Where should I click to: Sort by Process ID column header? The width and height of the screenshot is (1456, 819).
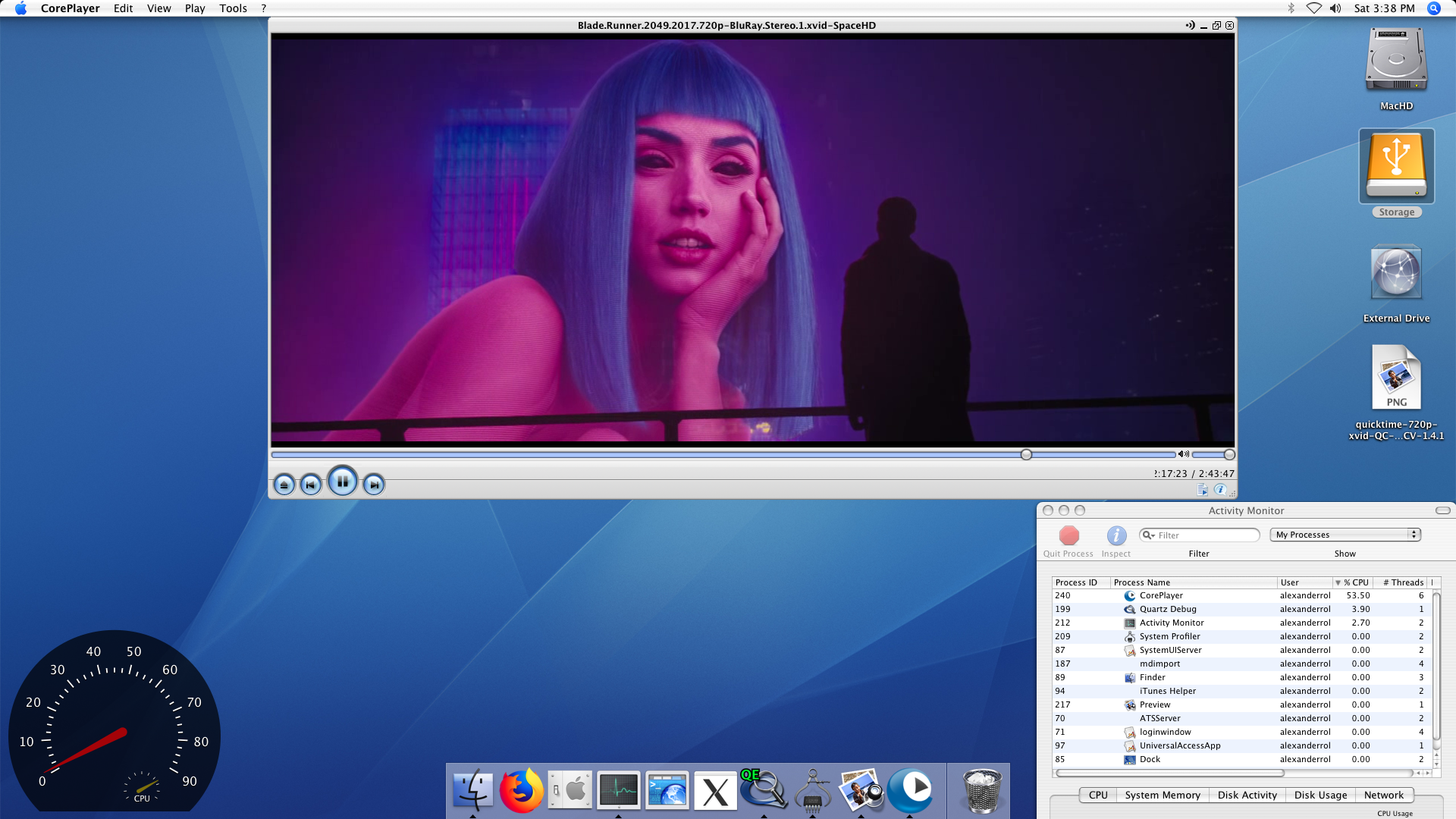[x=1081, y=582]
